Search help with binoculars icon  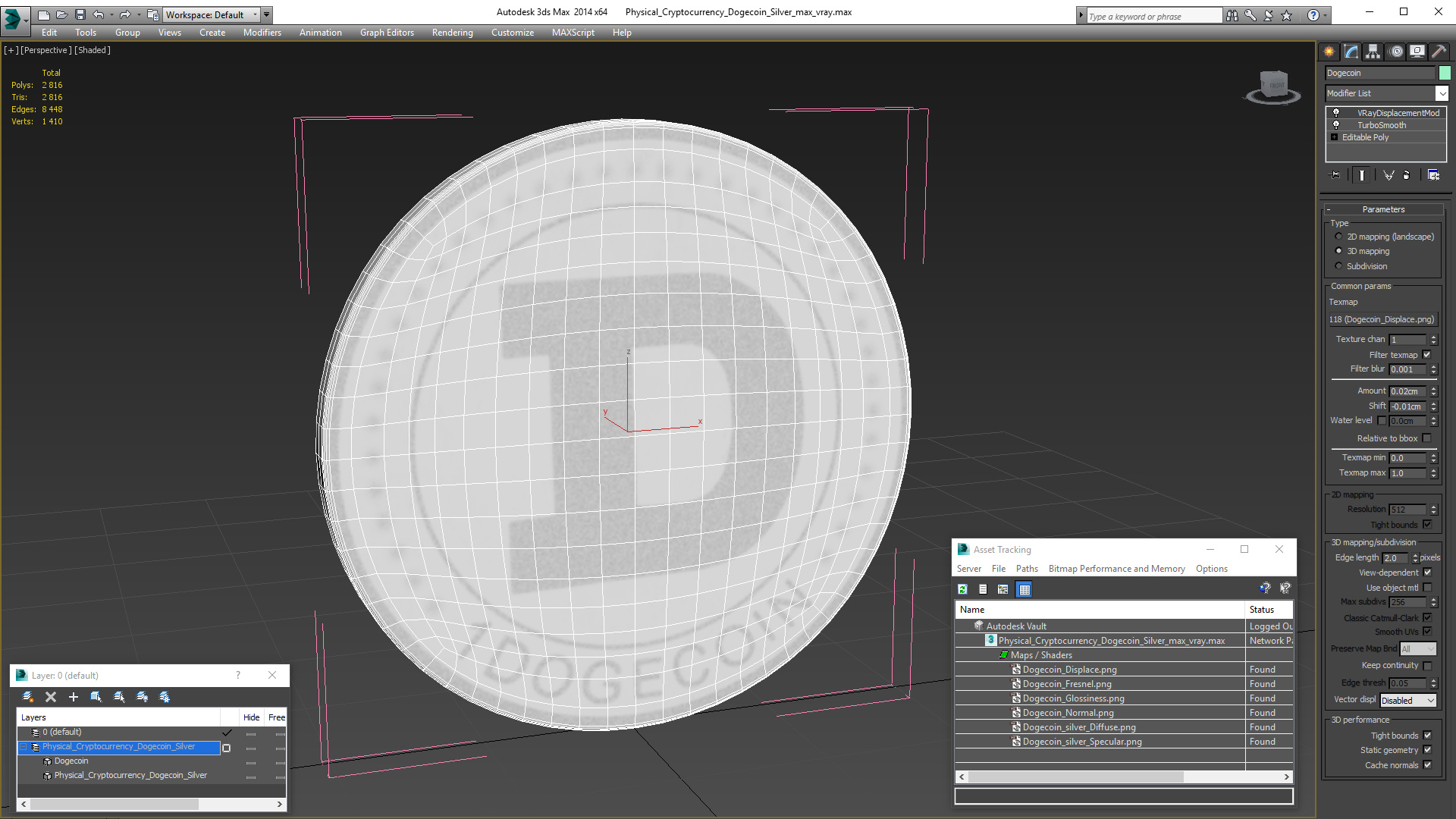tap(1232, 15)
